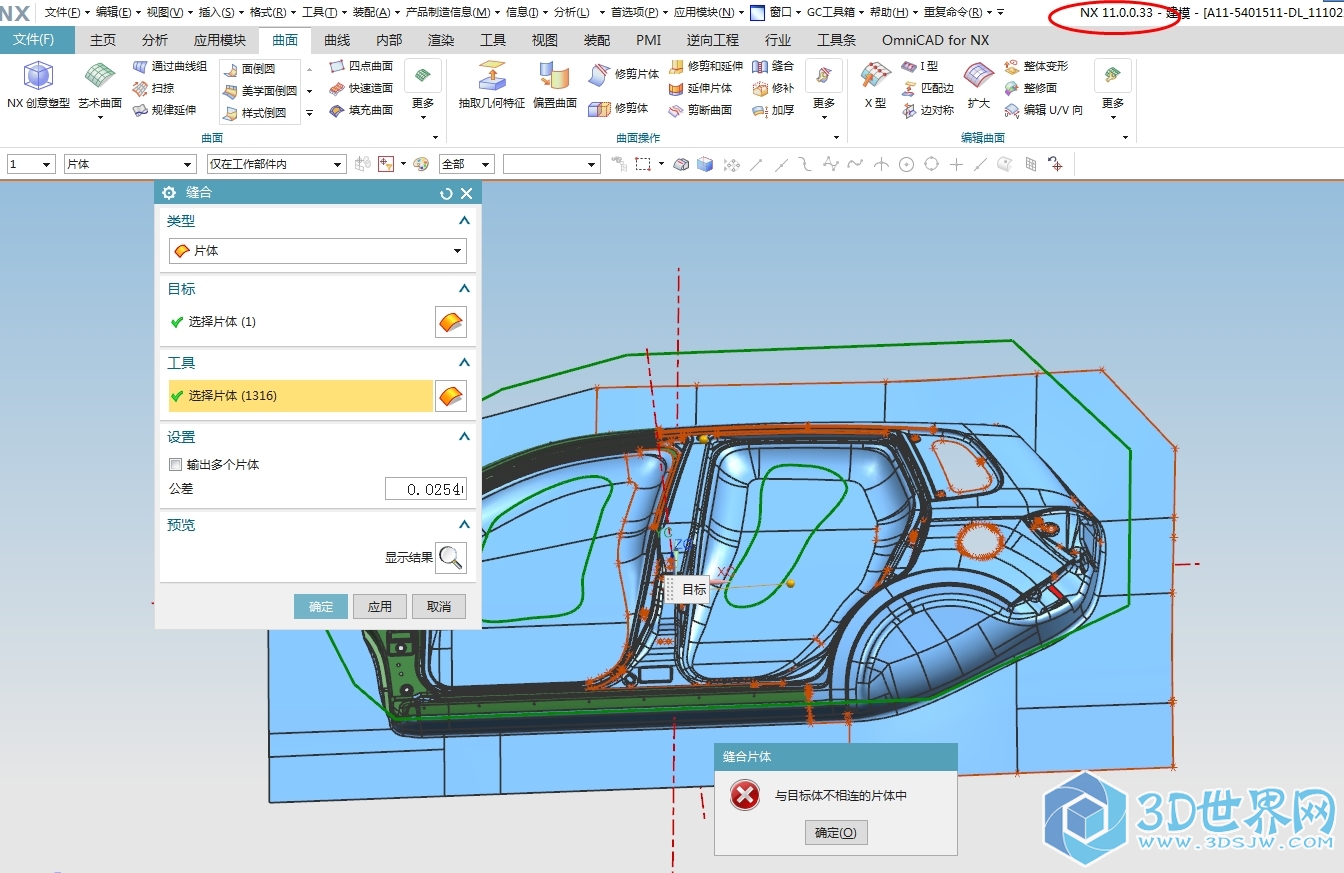Click the target sheet body selection icon
This screenshot has width=1344, height=873.
pyautogui.click(x=451, y=322)
